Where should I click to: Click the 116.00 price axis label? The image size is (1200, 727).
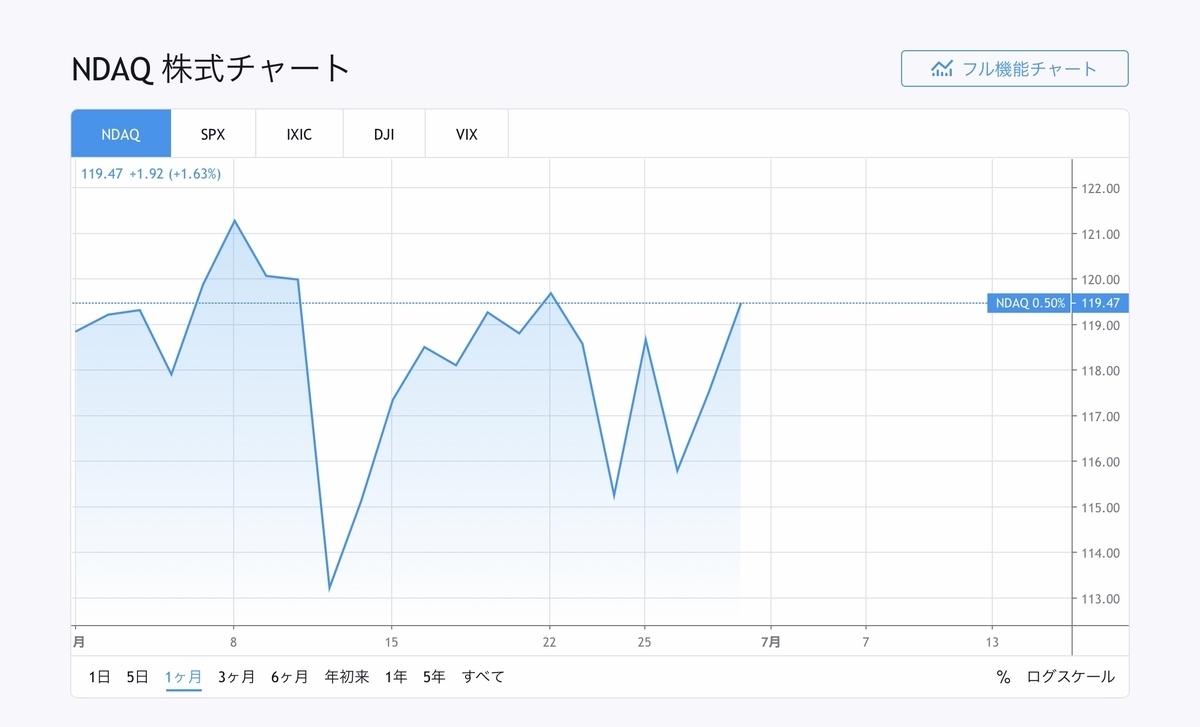tap(1100, 462)
